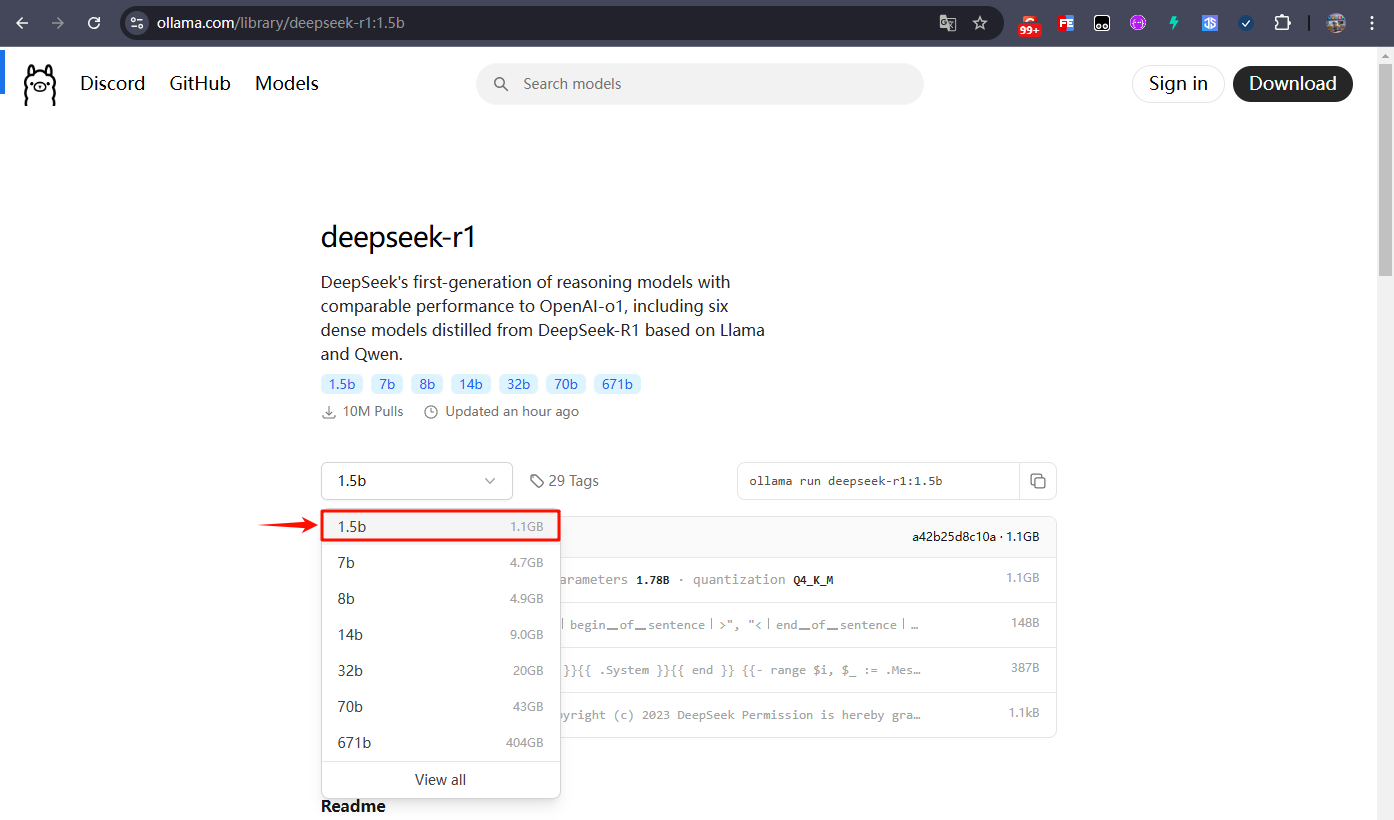Click the clock icon beside Updated an hour ago
This screenshot has width=1394, height=820.
[x=430, y=411]
